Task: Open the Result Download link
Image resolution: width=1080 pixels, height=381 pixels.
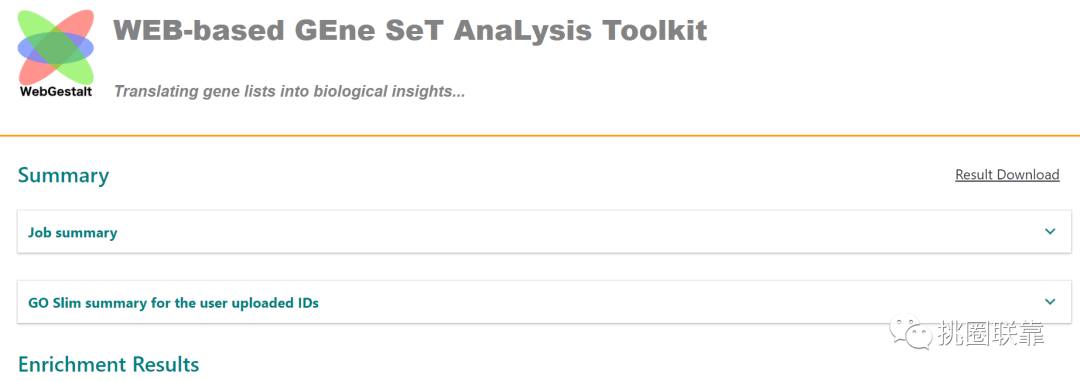Action: (x=1007, y=175)
